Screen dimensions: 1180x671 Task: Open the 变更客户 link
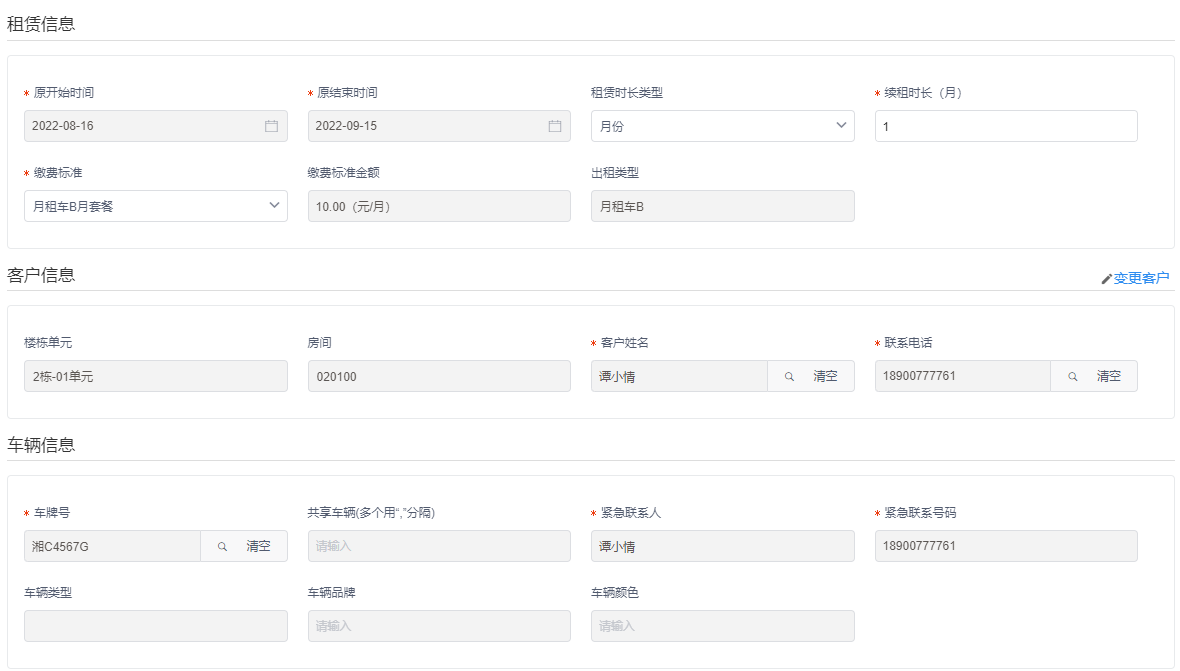(x=1141, y=278)
